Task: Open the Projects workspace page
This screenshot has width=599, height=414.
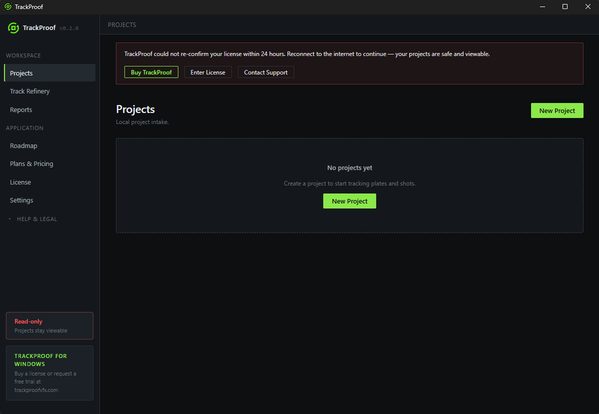Action: [x=50, y=73]
